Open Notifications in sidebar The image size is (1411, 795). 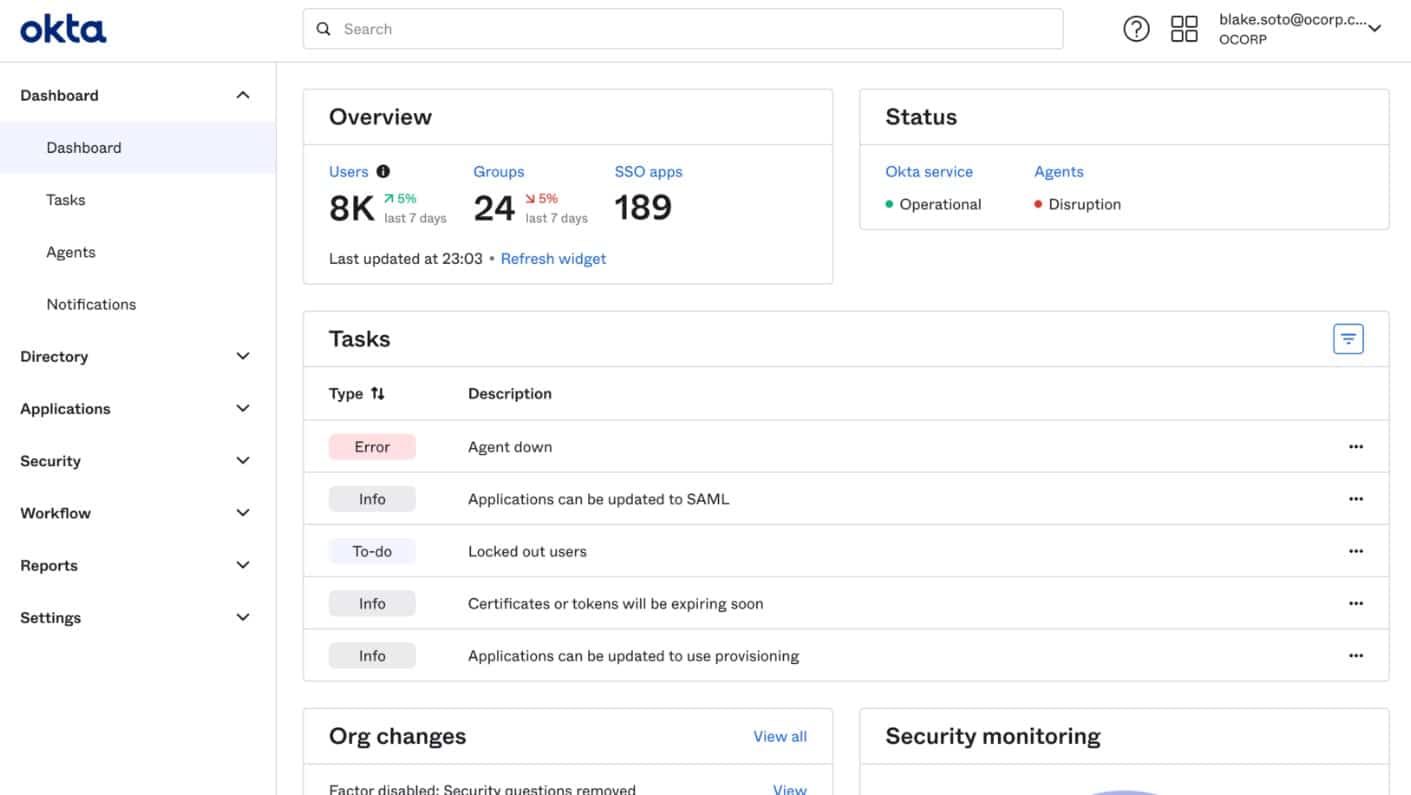91,304
